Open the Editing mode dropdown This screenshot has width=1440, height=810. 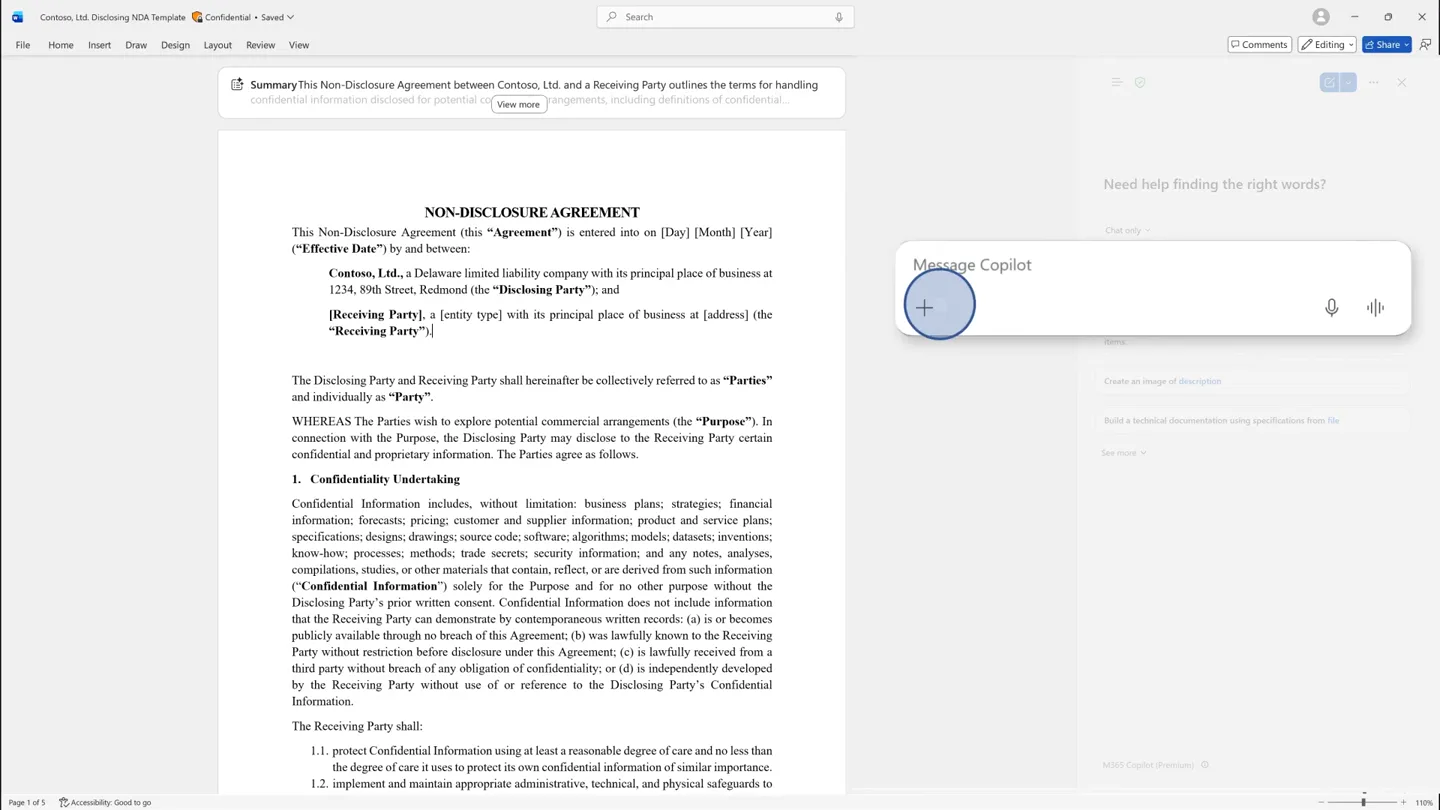point(1327,44)
